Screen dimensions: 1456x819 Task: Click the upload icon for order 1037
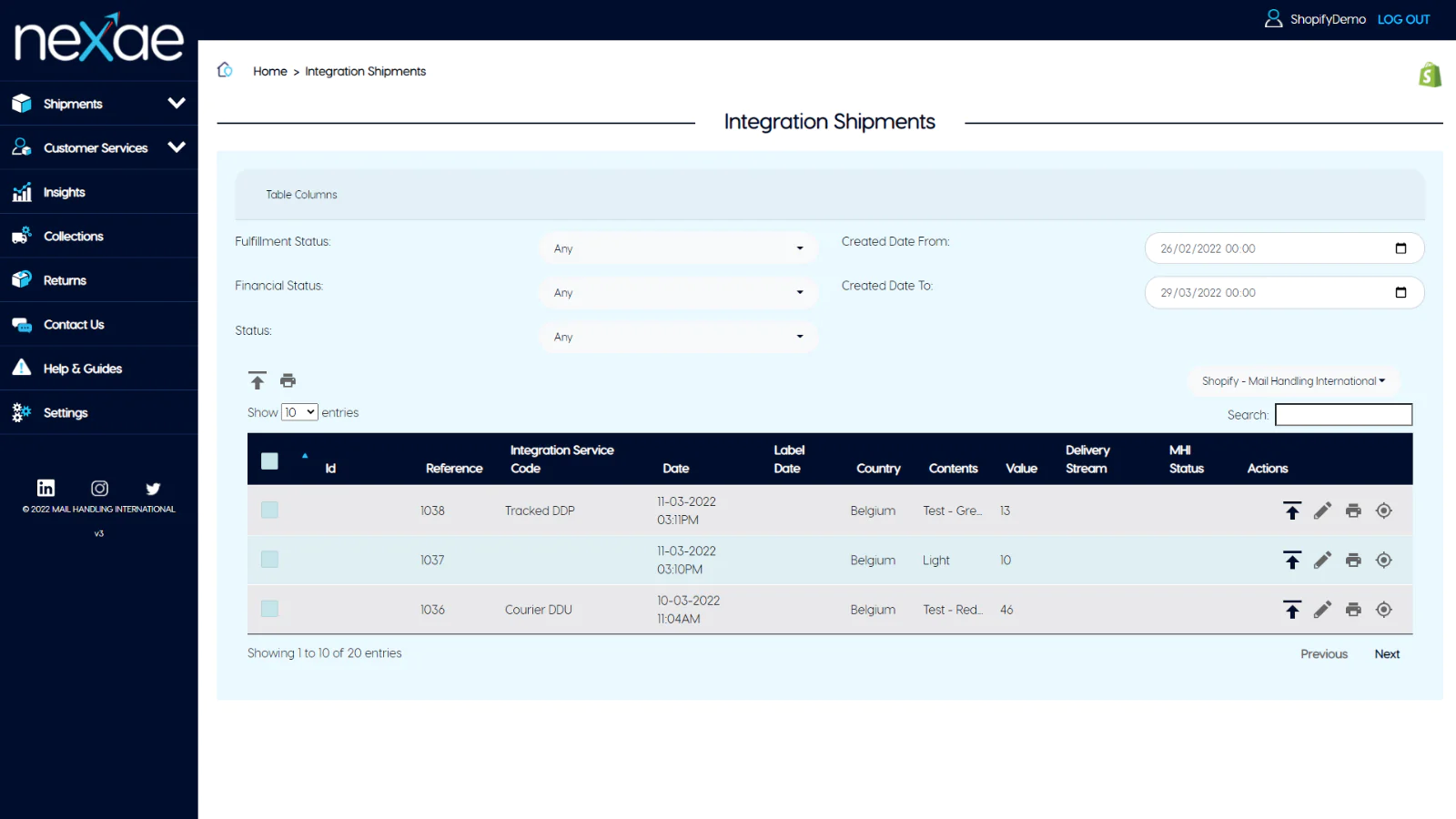point(1292,560)
